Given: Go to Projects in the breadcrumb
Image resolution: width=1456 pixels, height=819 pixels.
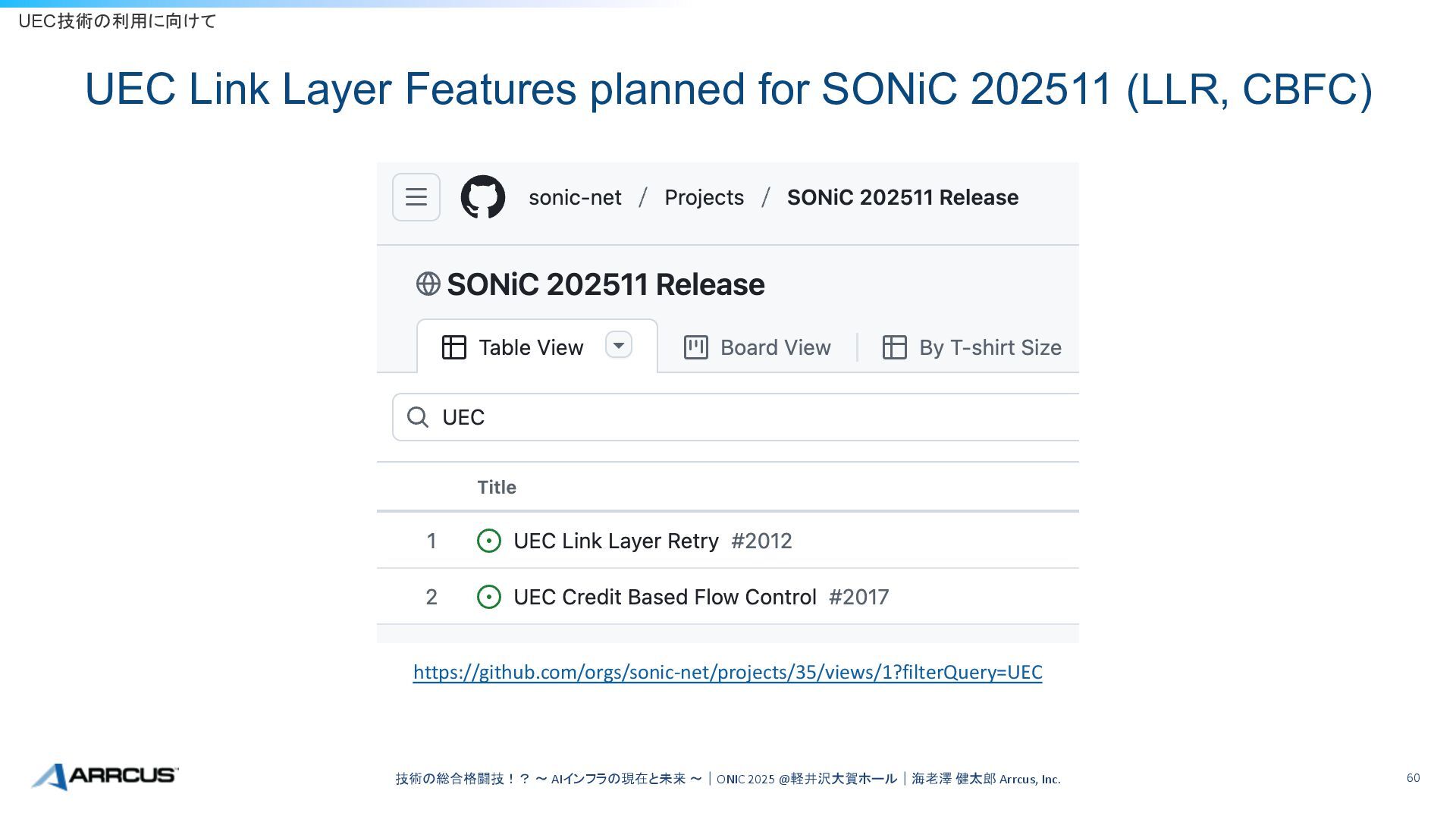Looking at the screenshot, I should 704,197.
